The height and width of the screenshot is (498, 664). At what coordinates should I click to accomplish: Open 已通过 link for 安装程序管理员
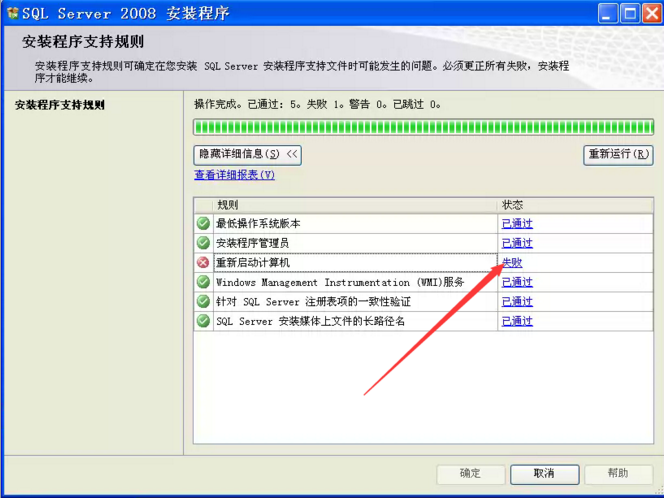coord(516,243)
